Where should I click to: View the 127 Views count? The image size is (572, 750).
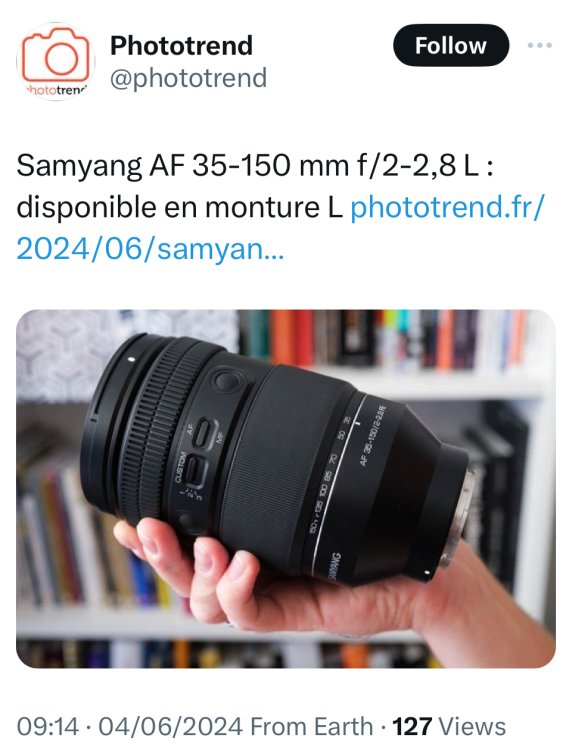click(449, 726)
